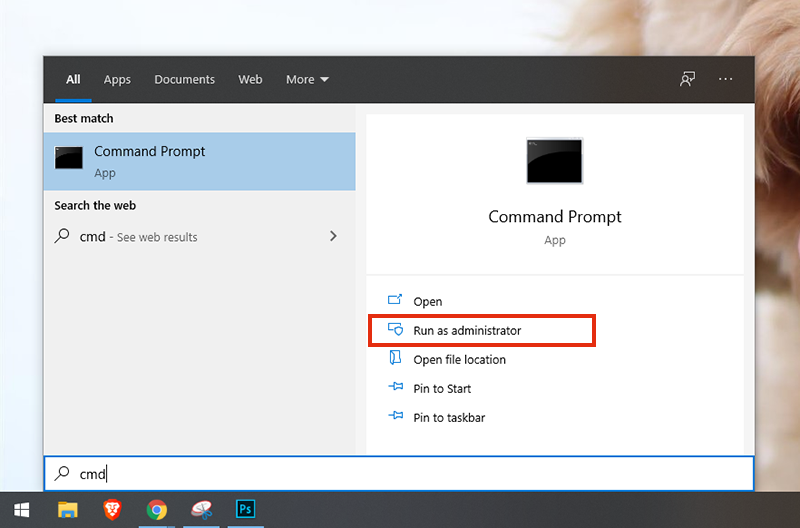Expand cmd web results arrow
Viewport: 800px width, 528px height.
tap(333, 236)
